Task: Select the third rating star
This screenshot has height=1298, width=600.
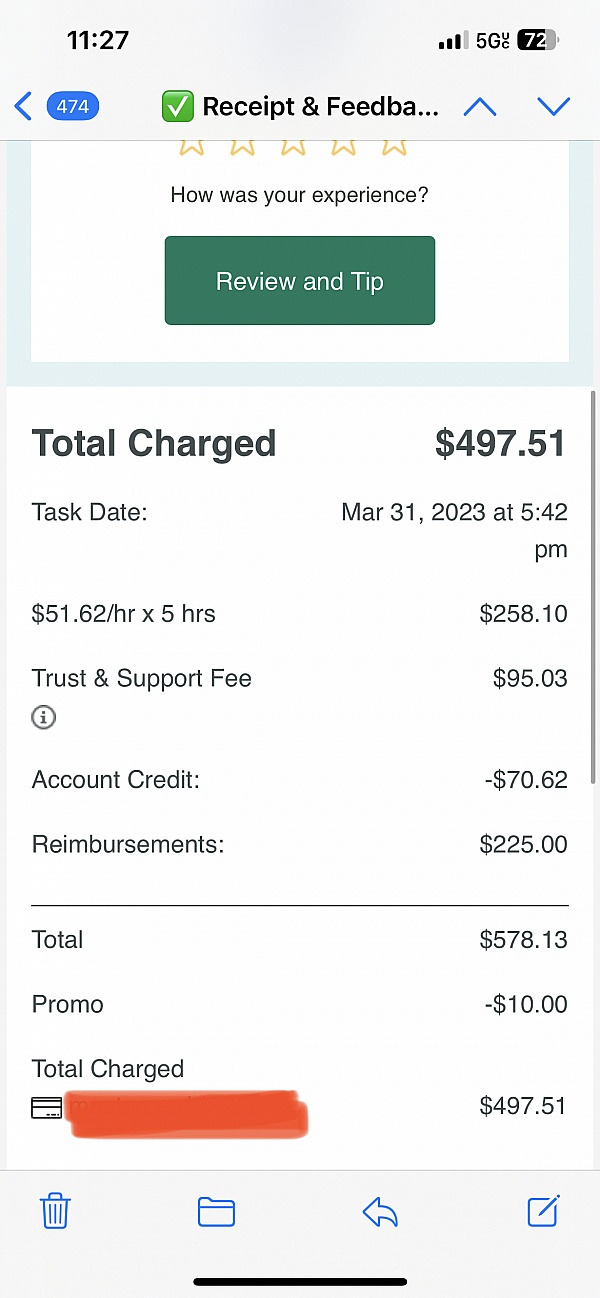Action: tap(292, 147)
